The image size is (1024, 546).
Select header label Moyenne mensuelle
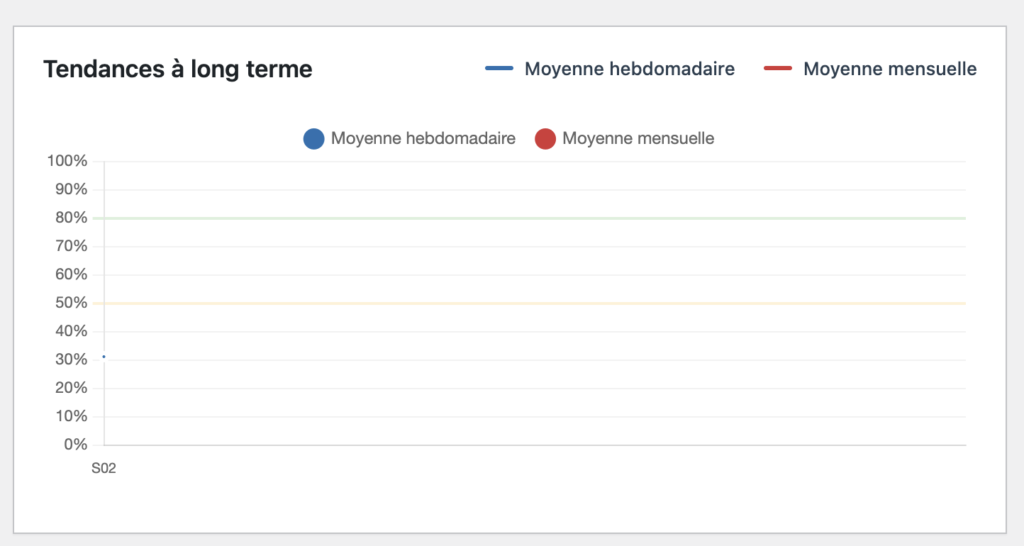(890, 69)
